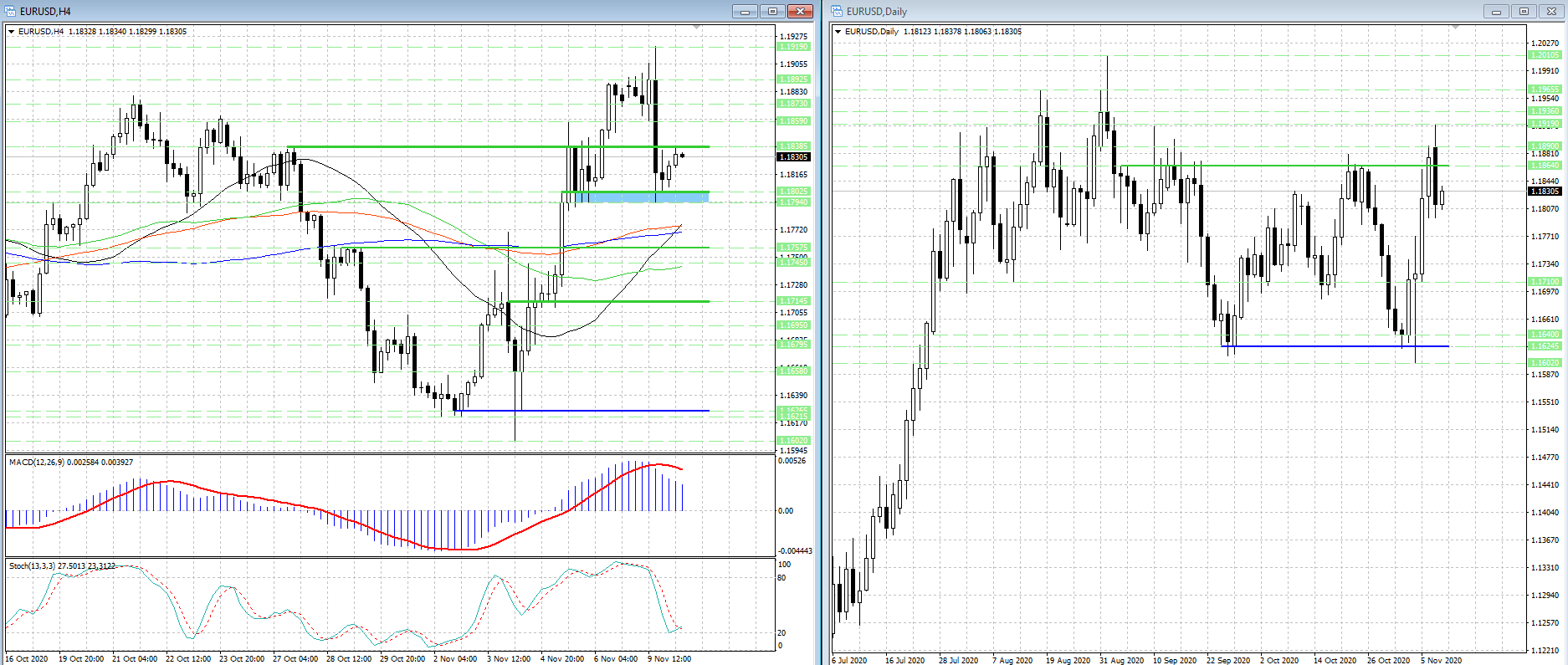Click the "16 Oct 2020" date on H4 time axis
Screen dimensions: 1568x665
(x=27, y=659)
